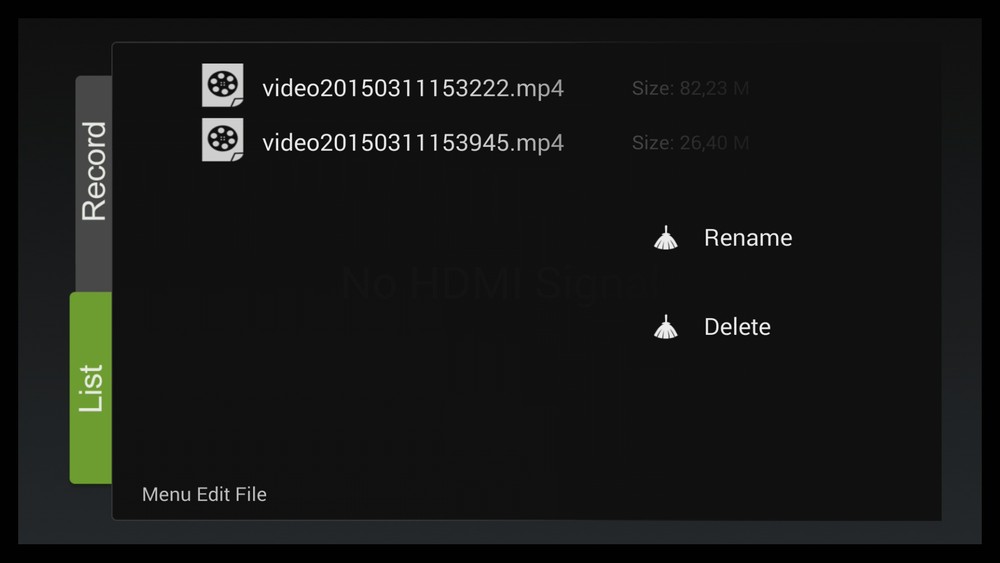The height and width of the screenshot is (563, 1000).
Task: Click the .mp4 extension of the first video
Action: click(536, 89)
